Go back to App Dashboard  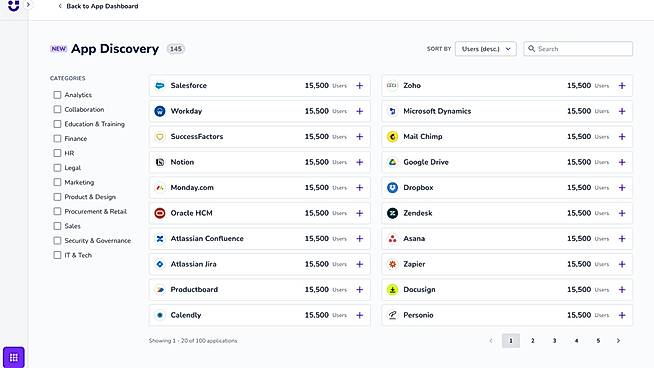98,6
